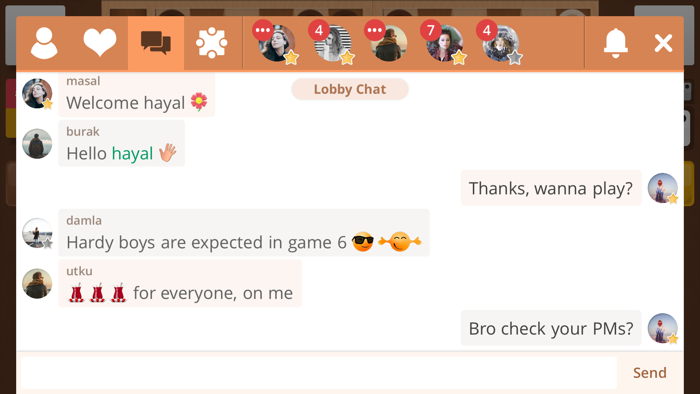This screenshot has width=700, height=394.
Task: Click the Lobby Chat label
Action: [350, 89]
